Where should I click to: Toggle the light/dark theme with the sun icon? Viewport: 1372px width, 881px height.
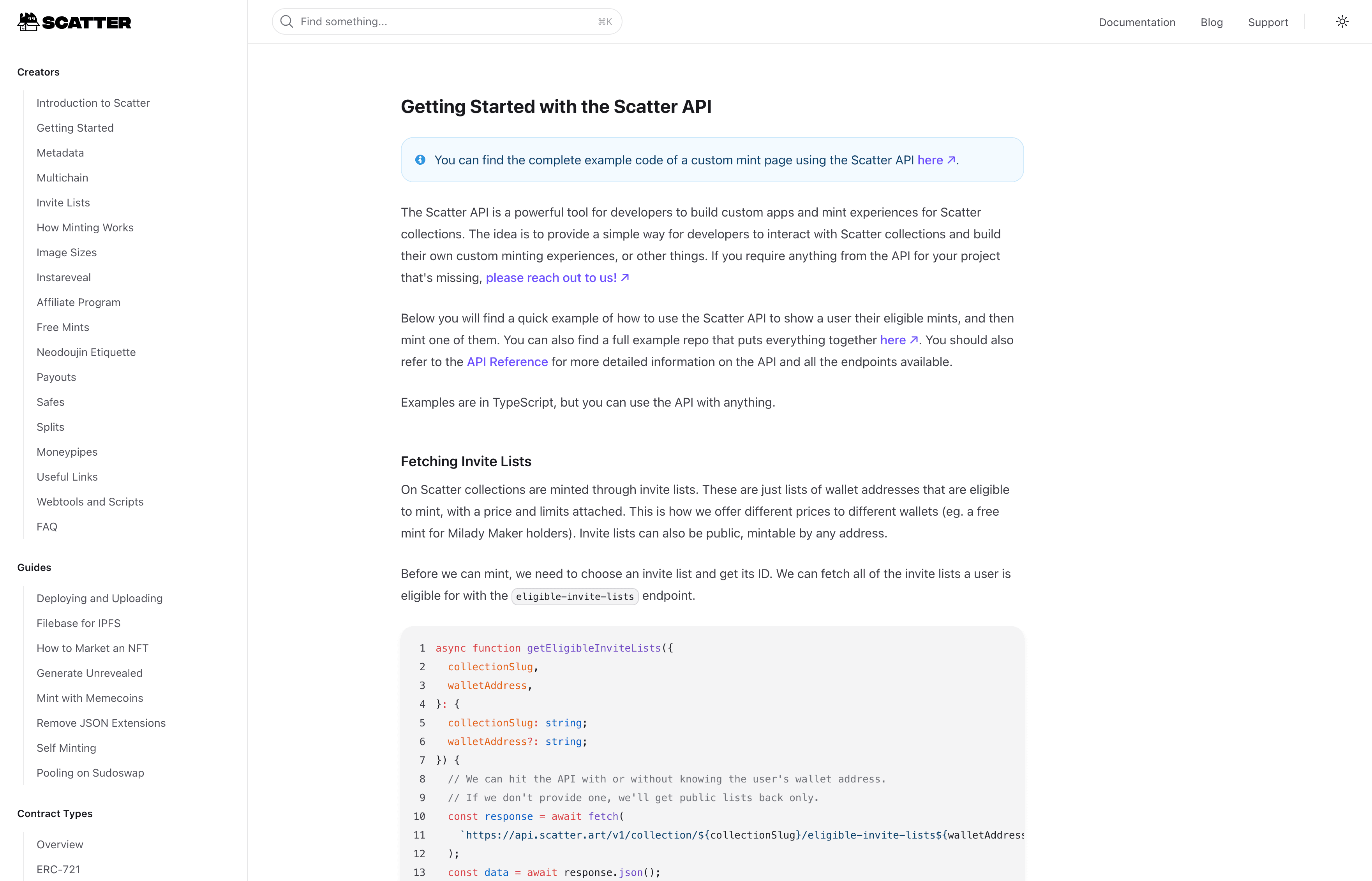[1342, 21]
